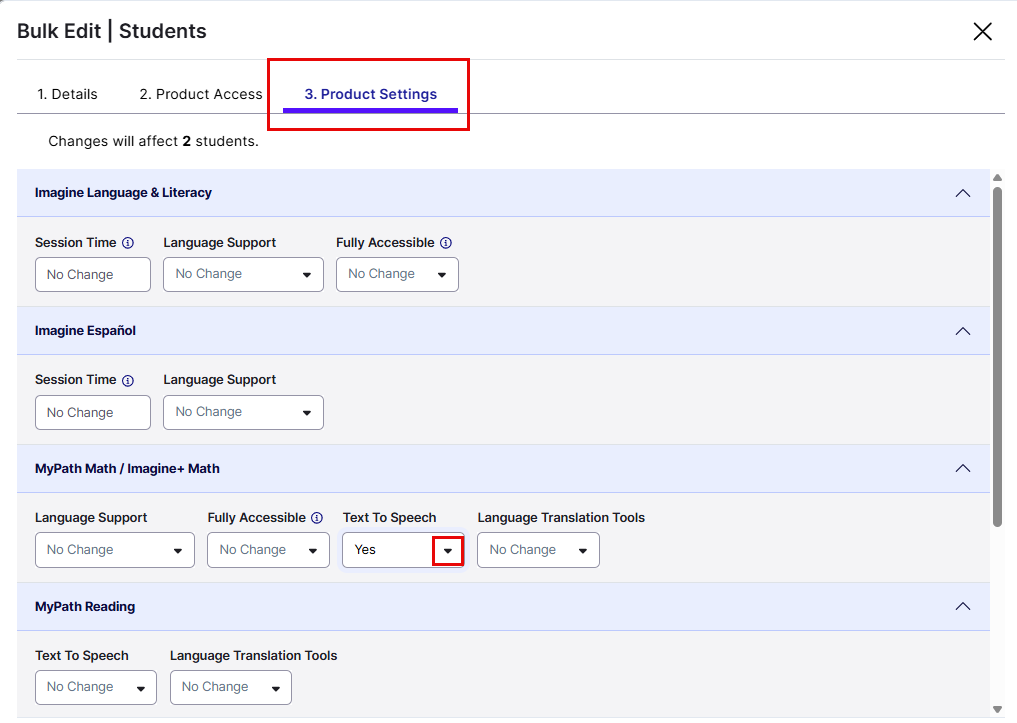Click info icon beside MyPath Math Fully Accessible
The height and width of the screenshot is (723, 1017).
click(x=317, y=518)
